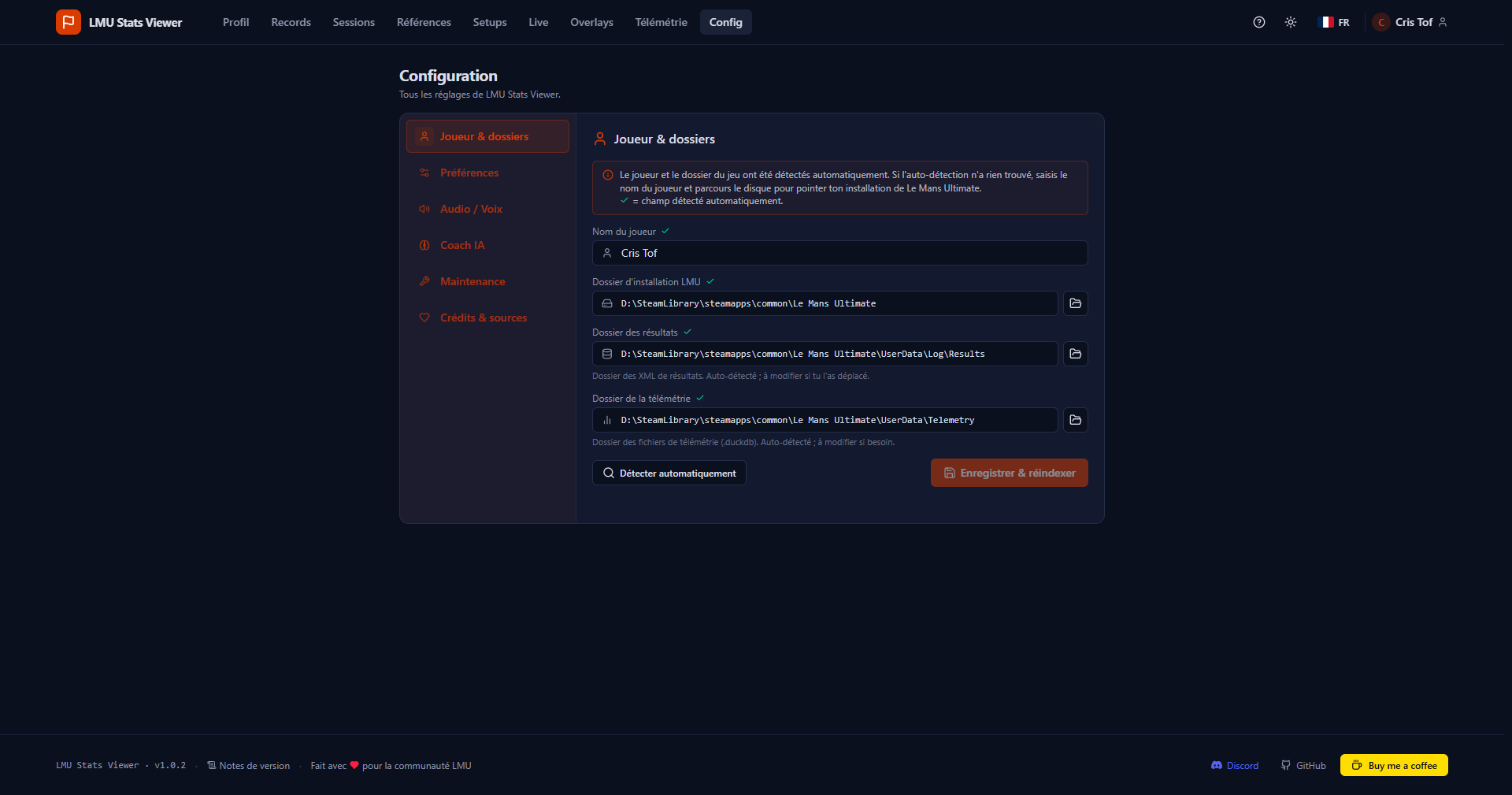Select the Config tab
Viewport: 1512px width, 795px height.
tap(725, 22)
